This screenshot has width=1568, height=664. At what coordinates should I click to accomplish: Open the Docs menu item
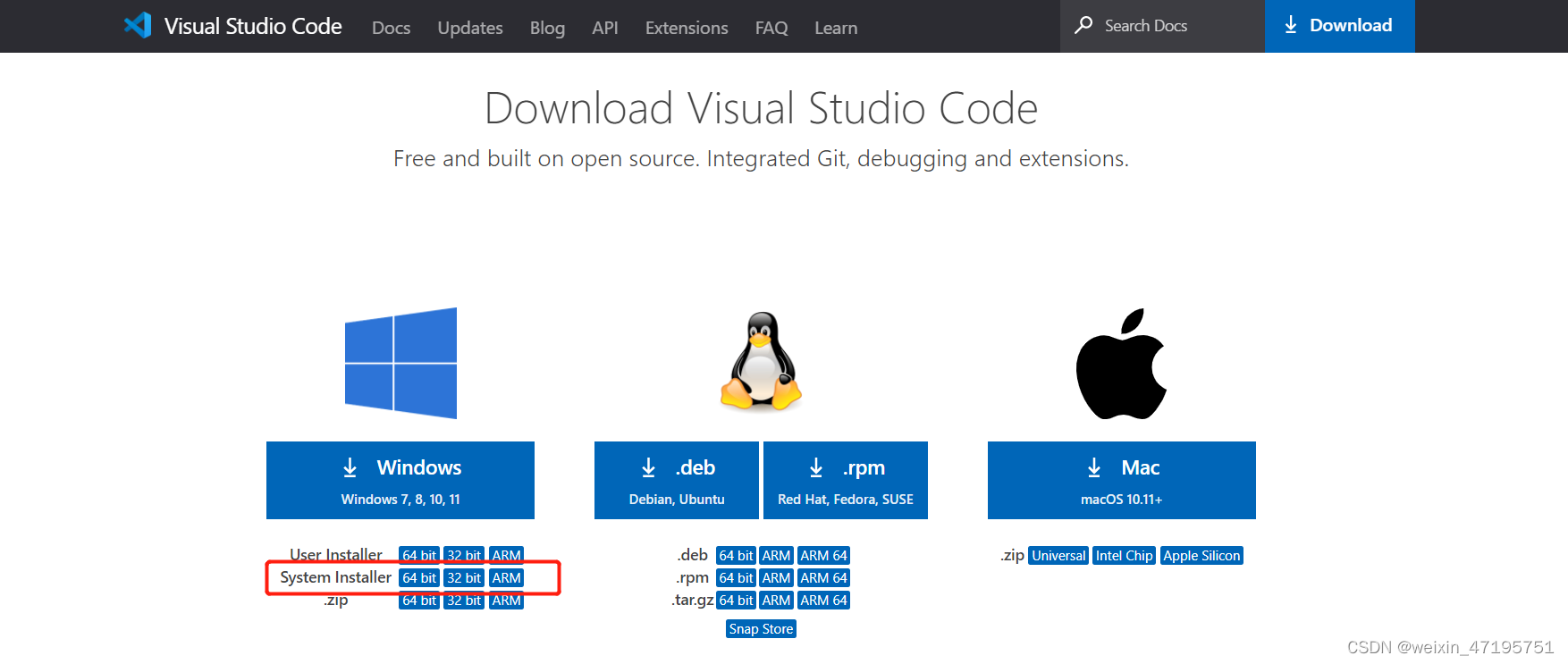point(392,28)
